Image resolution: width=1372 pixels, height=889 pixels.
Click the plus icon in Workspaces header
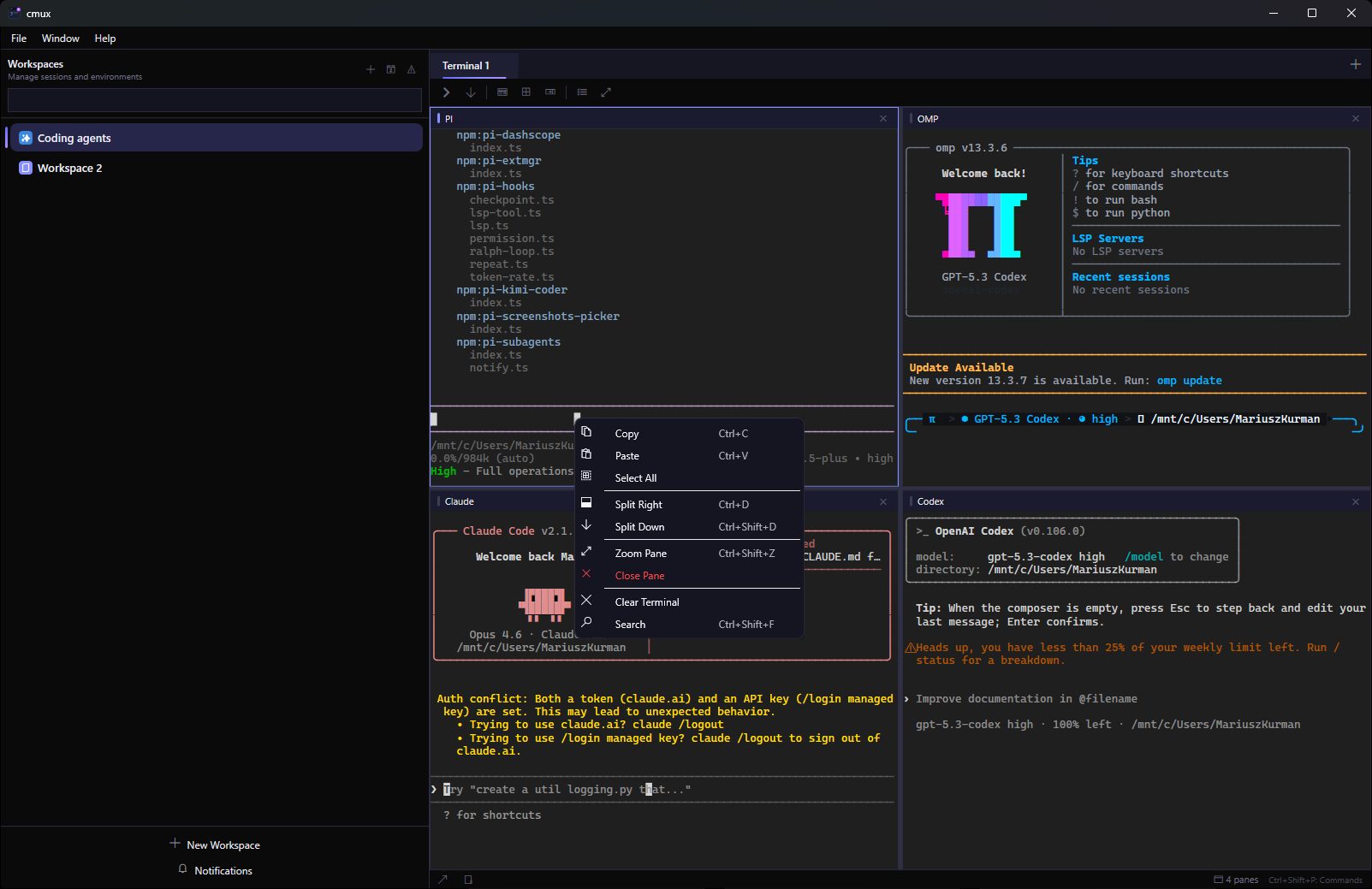pyautogui.click(x=371, y=69)
